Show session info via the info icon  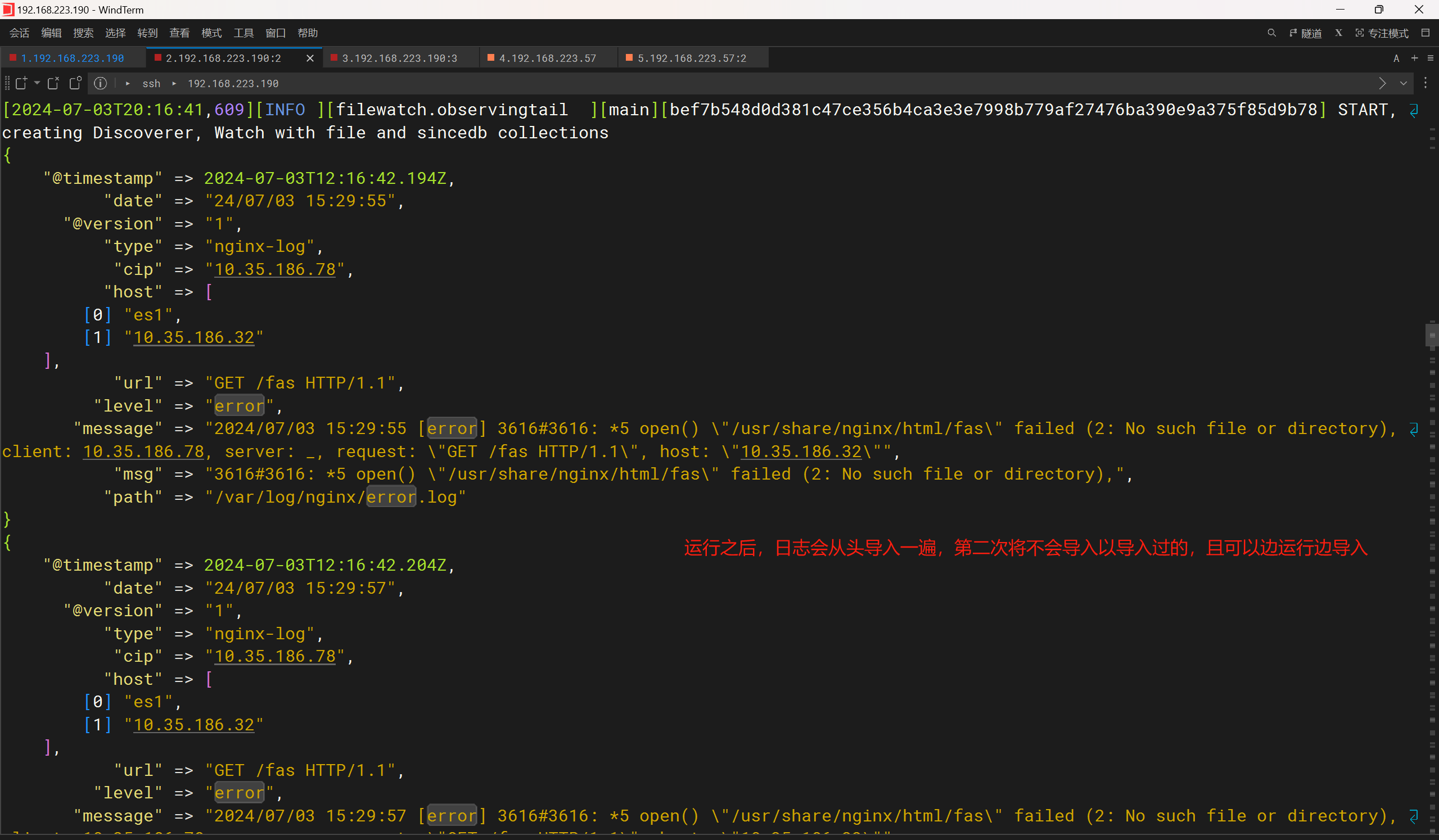point(101,83)
